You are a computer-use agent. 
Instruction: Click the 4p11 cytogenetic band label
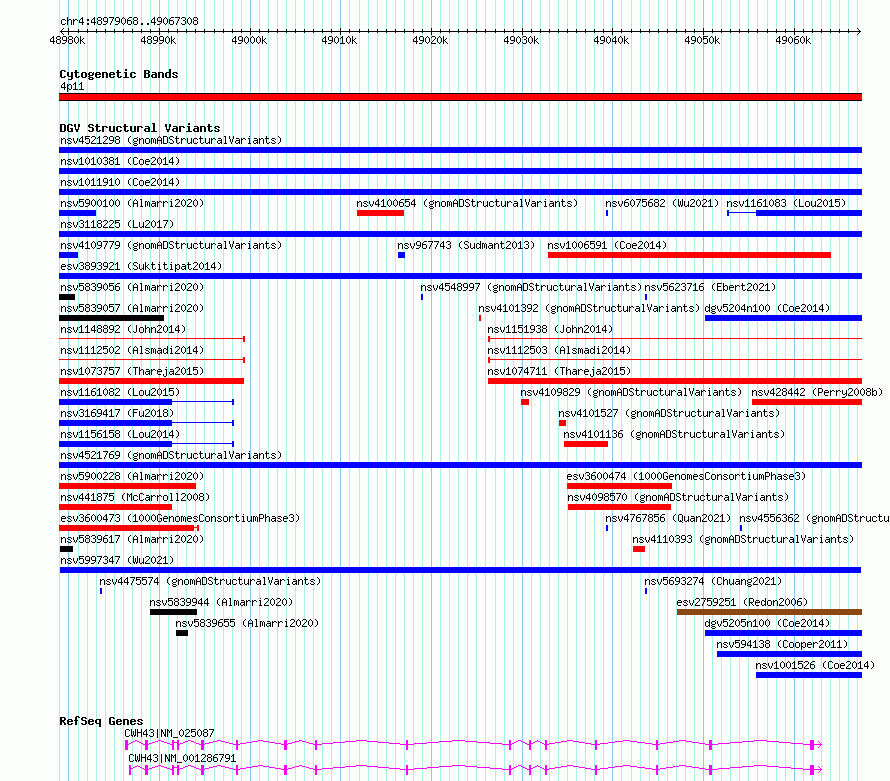pos(72,86)
